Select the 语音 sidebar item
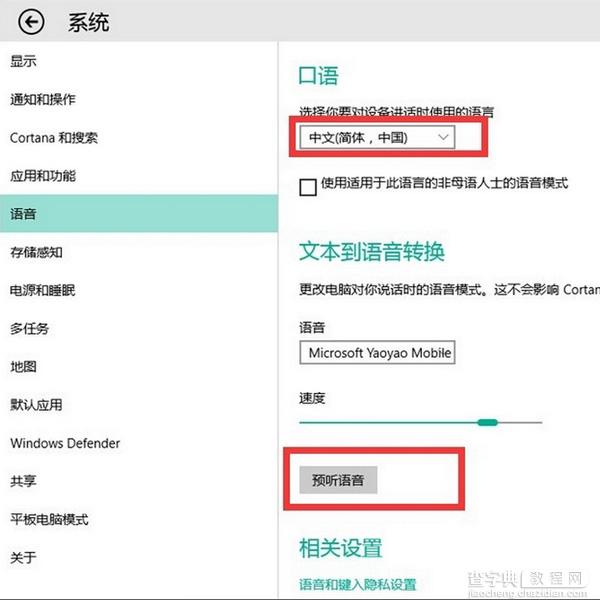Image resolution: width=600 pixels, height=600 pixels. click(139, 214)
